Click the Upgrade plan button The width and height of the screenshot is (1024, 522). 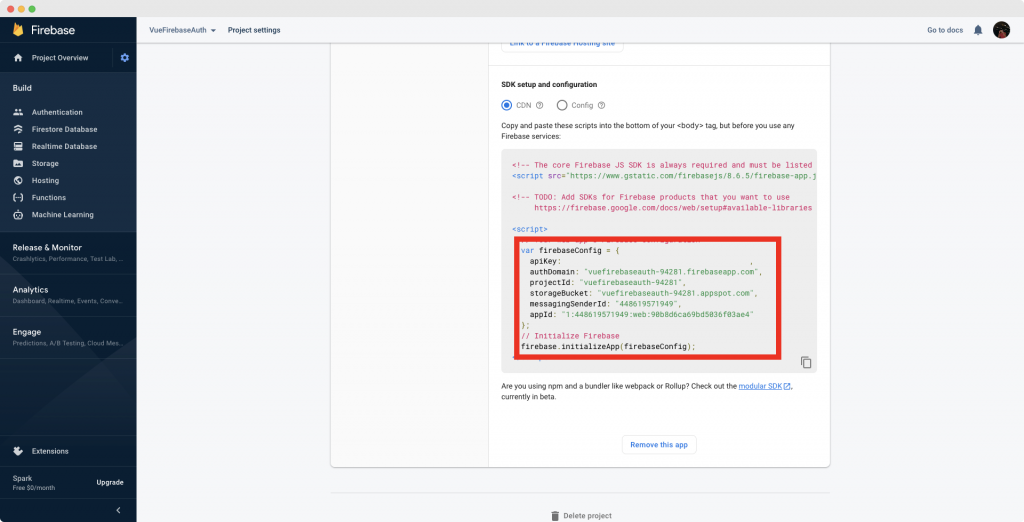(110, 482)
